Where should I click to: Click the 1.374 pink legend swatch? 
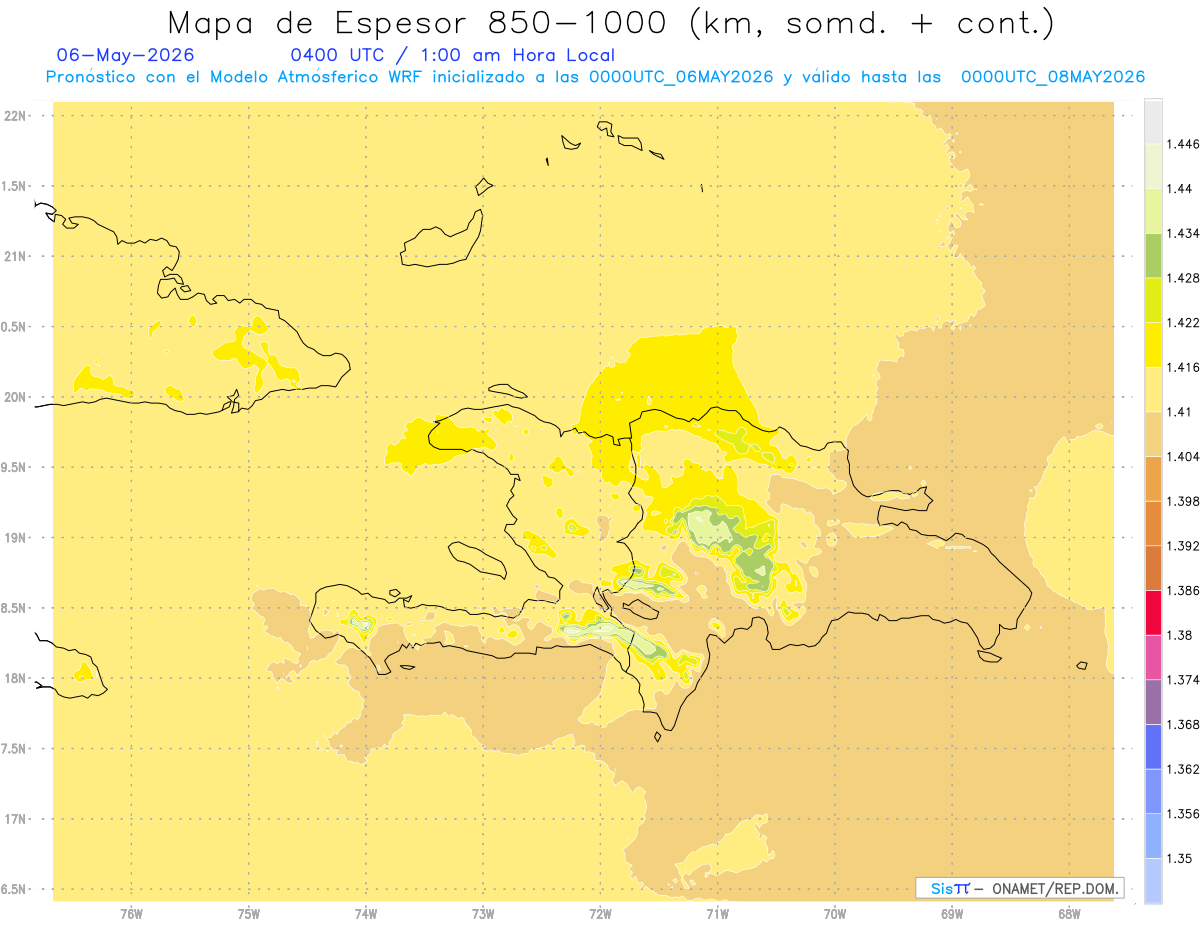click(1153, 657)
